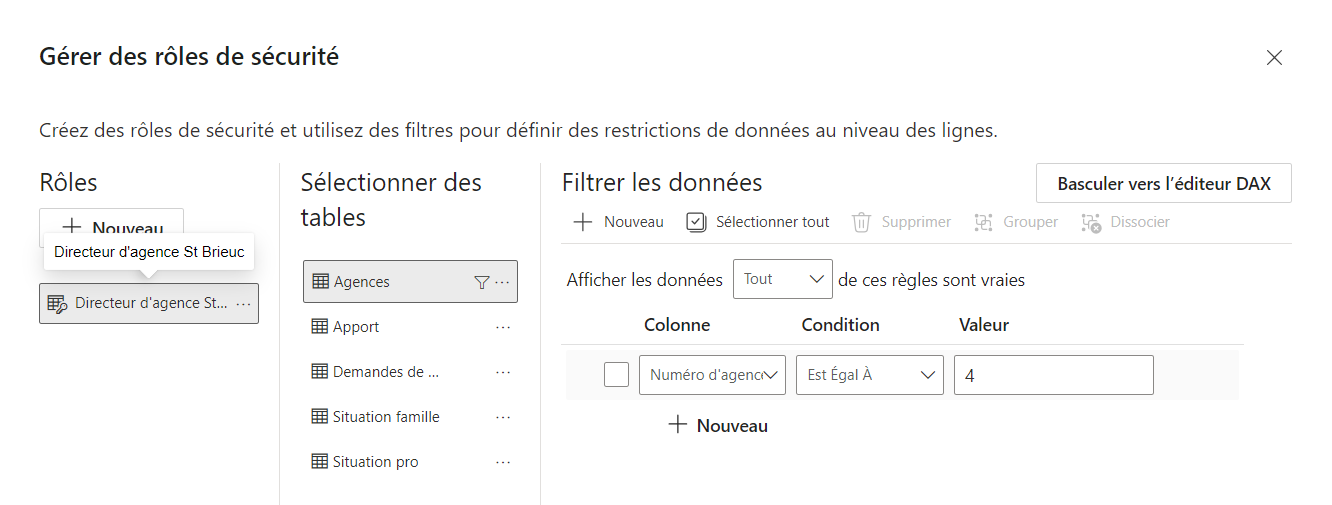This screenshot has height=505, width=1332.
Task: Click the Valeur input field containing 4
Action: click(x=1053, y=375)
